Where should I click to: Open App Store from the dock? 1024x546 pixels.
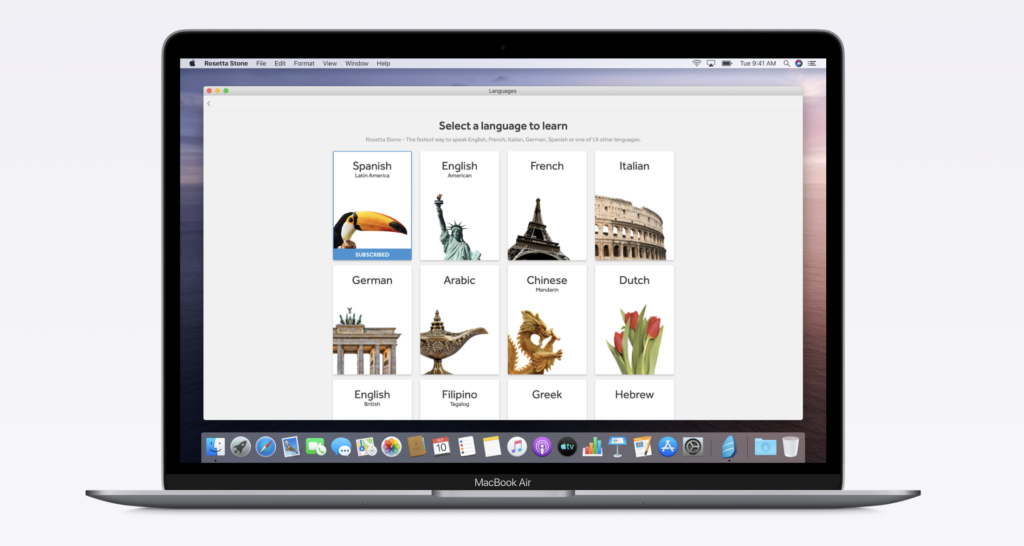667,447
